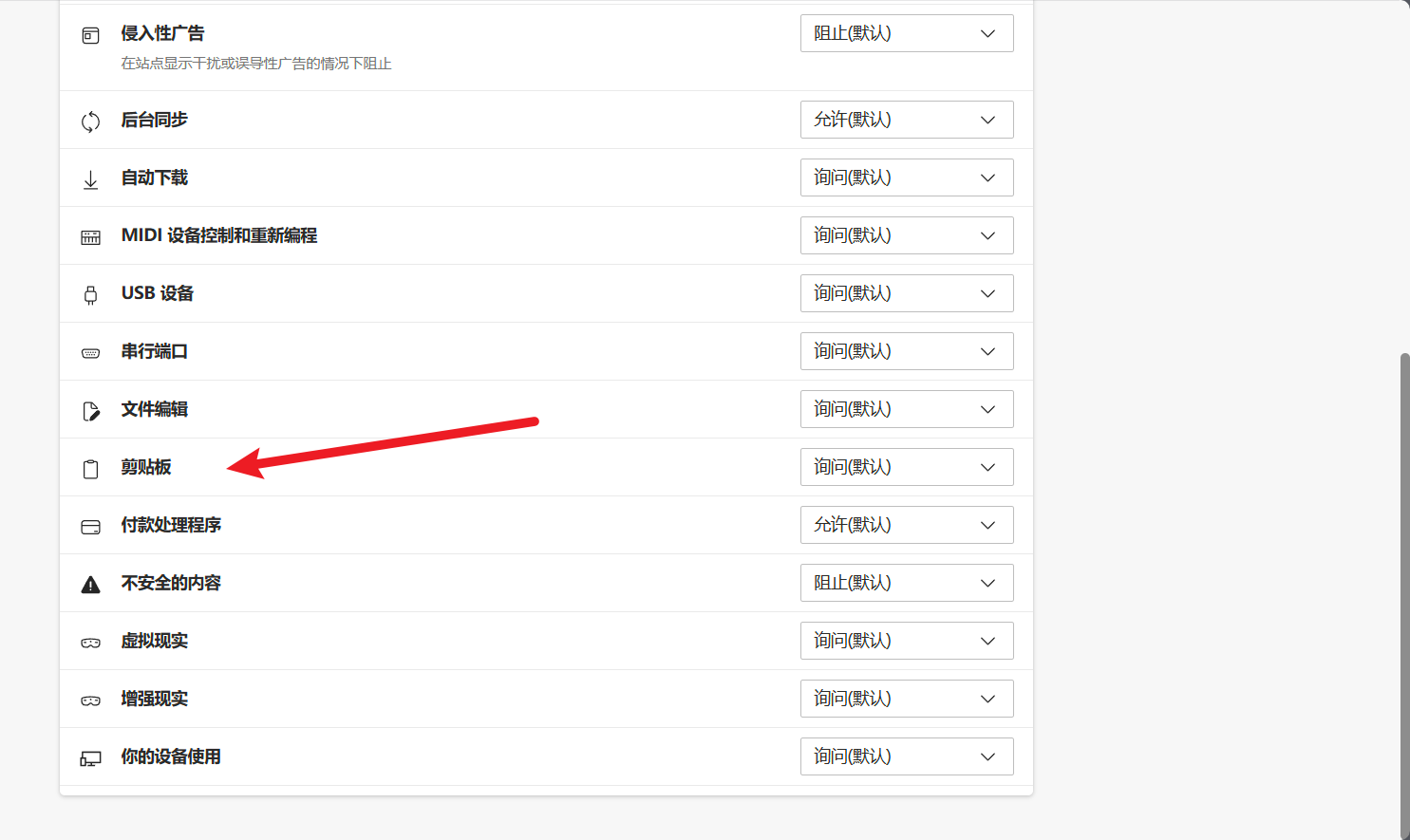
Task: Click the MIDI device keyboard icon
Action: coord(90,237)
